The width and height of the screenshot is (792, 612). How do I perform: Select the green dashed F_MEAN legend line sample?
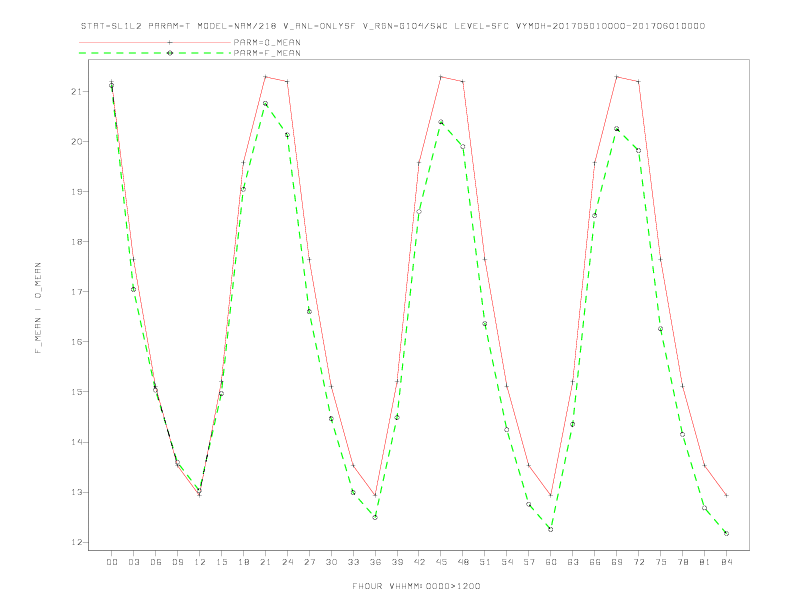coord(155,53)
